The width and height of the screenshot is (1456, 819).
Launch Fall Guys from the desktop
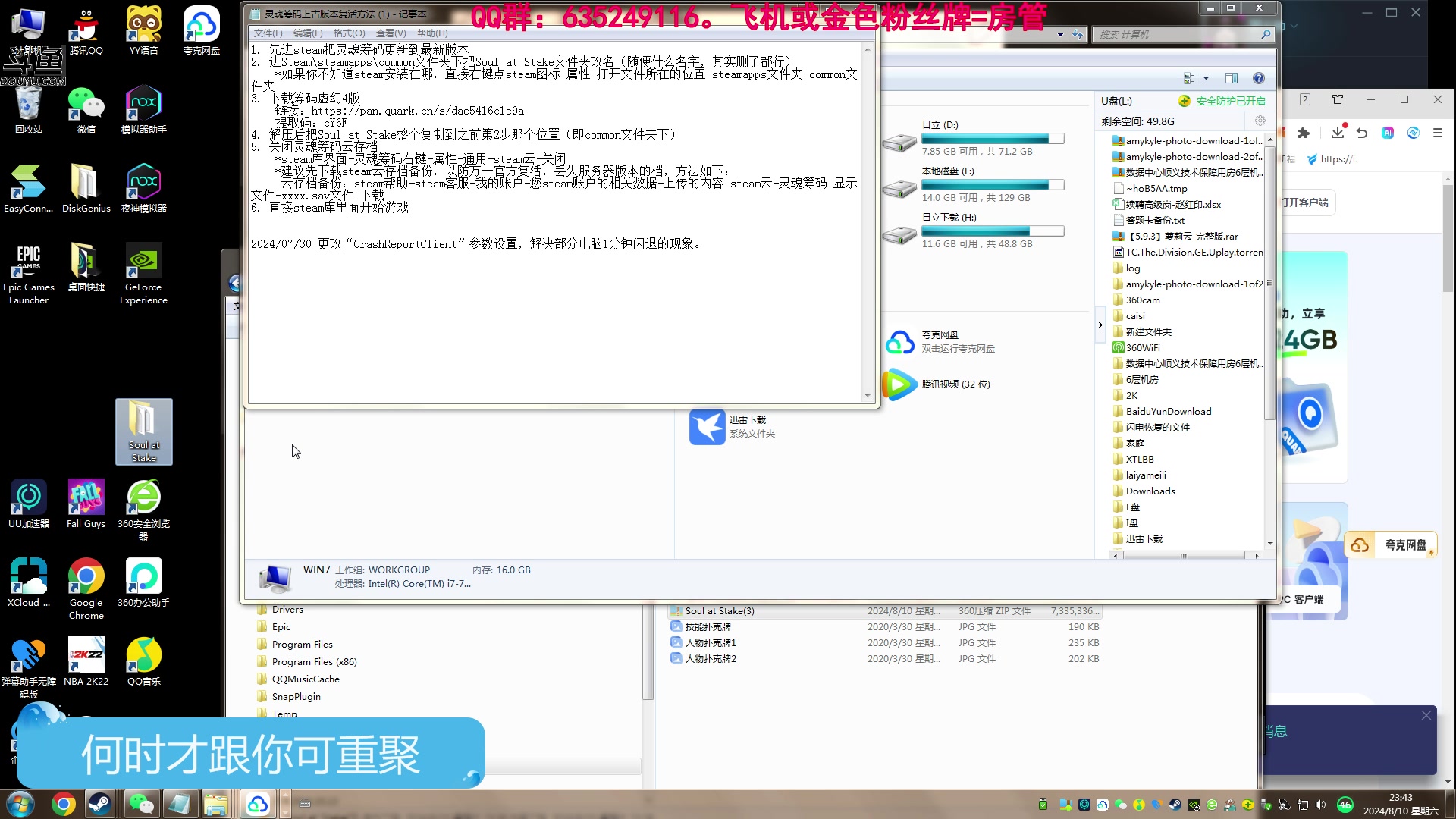tap(86, 504)
